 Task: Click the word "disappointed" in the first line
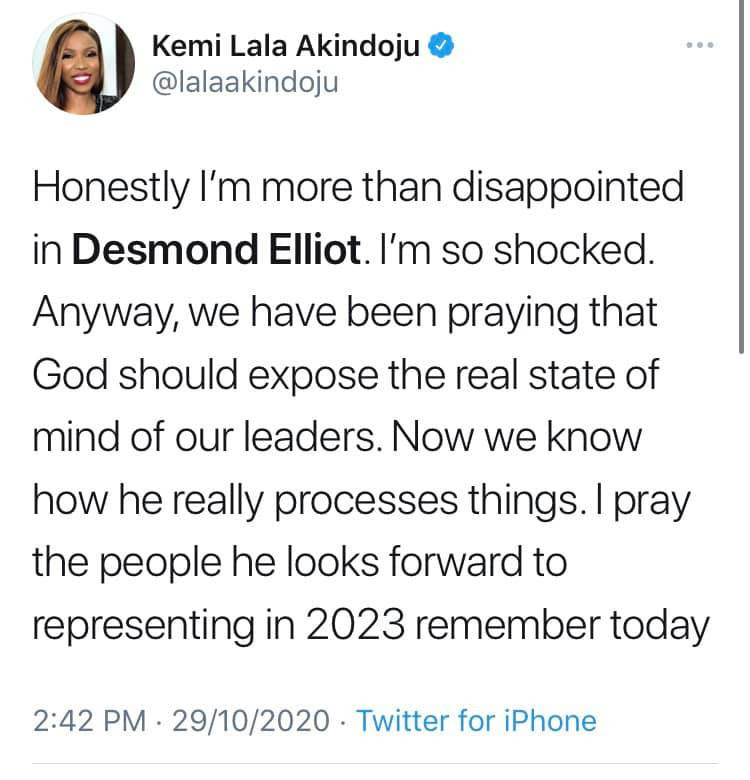(568, 189)
